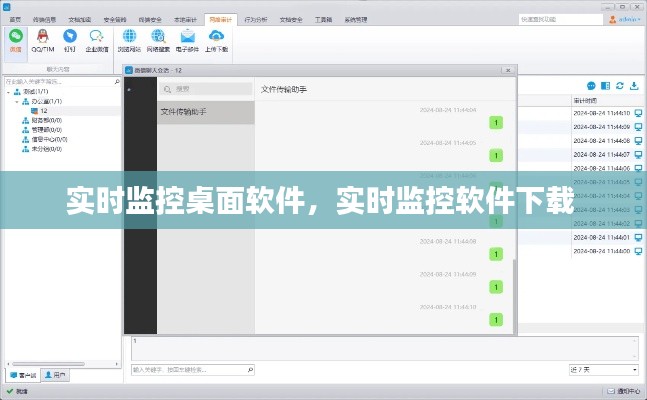The width and height of the screenshot is (647, 400).
Task: Click the refresh icon above the audit table
Action: (x=620, y=86)
